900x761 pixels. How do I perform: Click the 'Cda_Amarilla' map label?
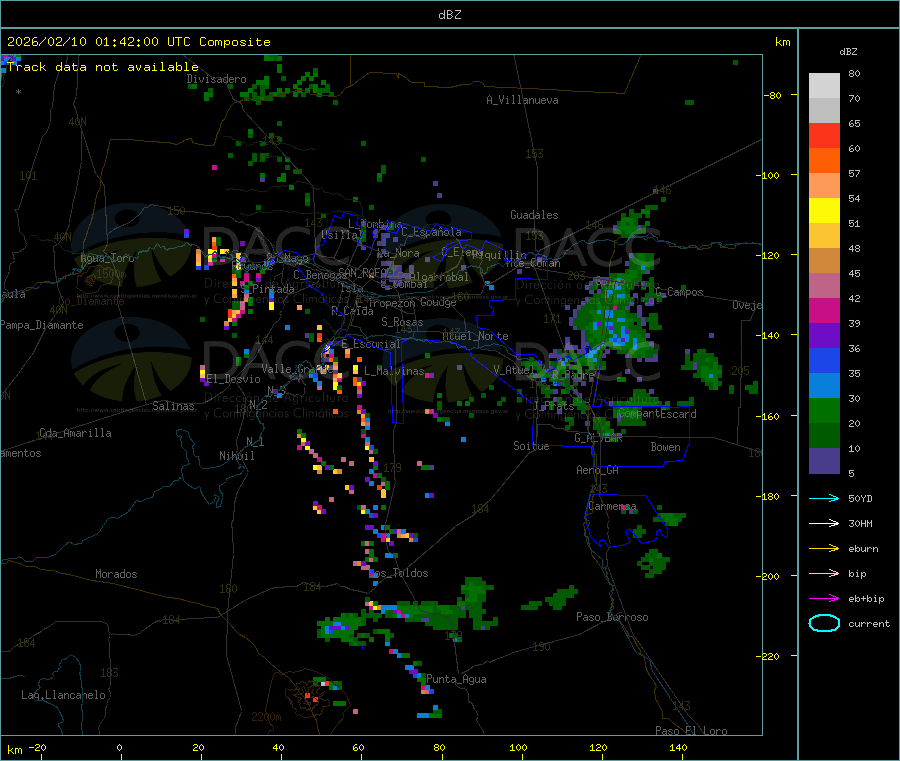pyautogui.click(x=75, y=433)
